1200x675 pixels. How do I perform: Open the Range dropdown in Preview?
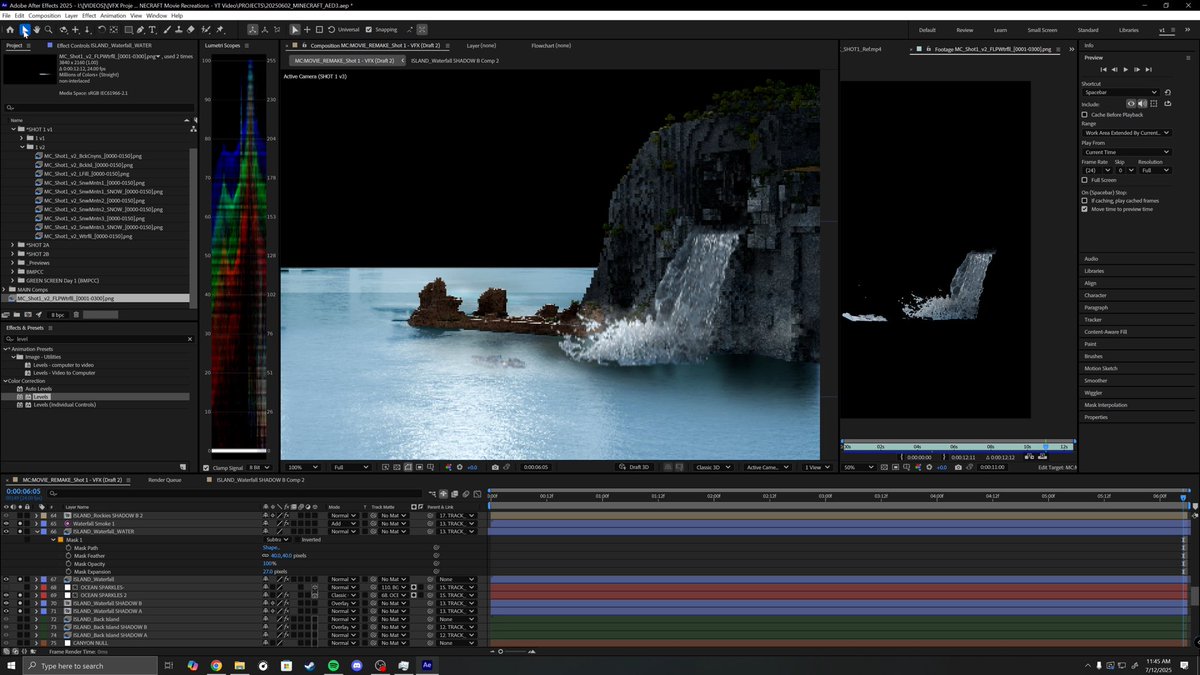1125,132
